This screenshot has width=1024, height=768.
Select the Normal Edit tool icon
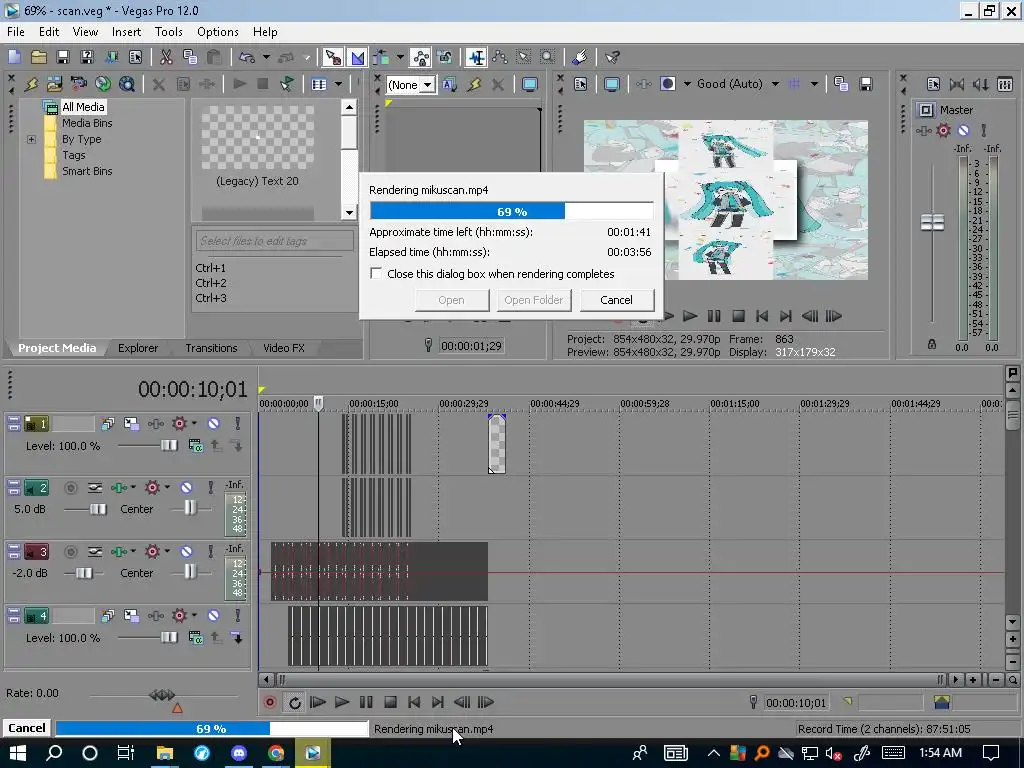coord(476,57)
